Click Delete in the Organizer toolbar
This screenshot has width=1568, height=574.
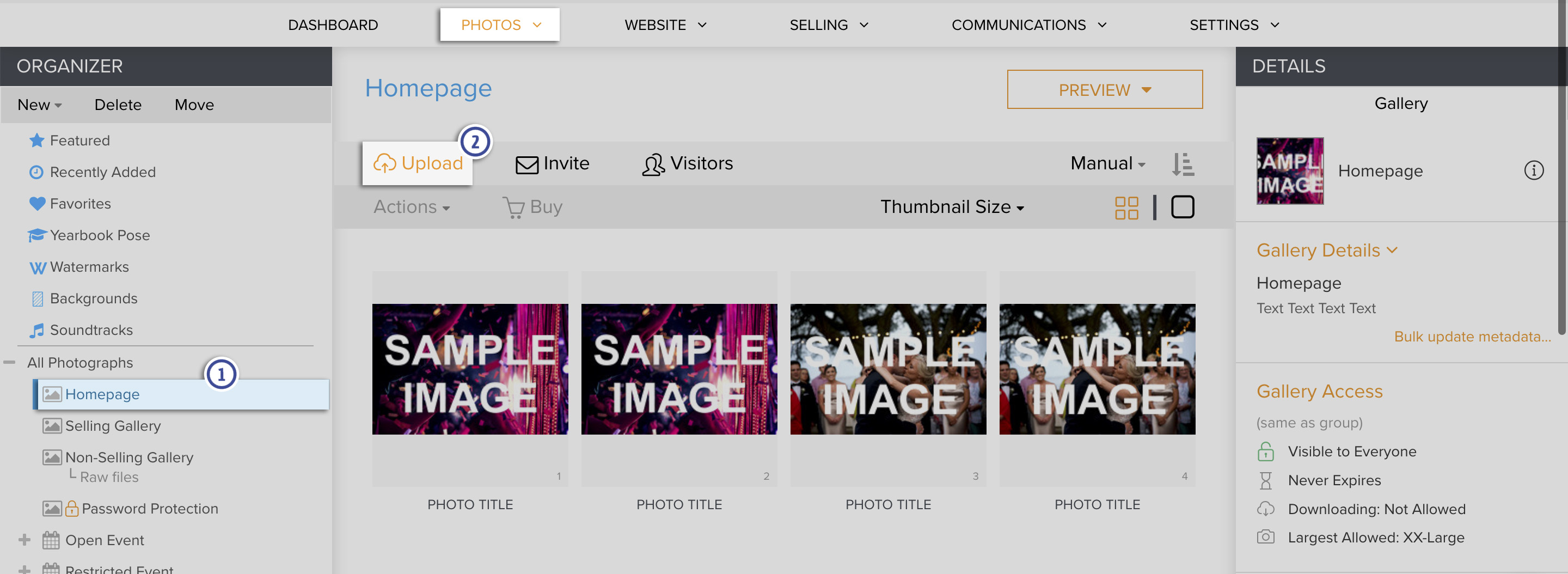click(118, 105)
